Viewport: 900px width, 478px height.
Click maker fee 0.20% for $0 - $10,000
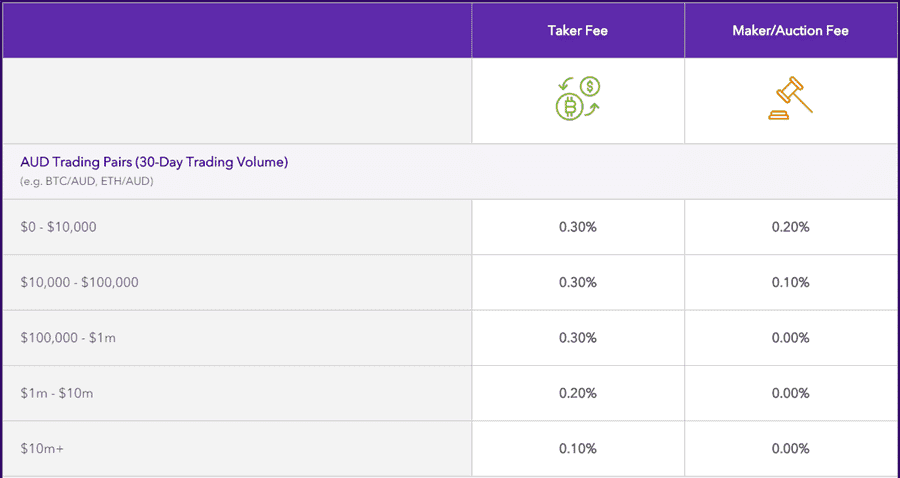pyautogui.click(x=790, y=227)
